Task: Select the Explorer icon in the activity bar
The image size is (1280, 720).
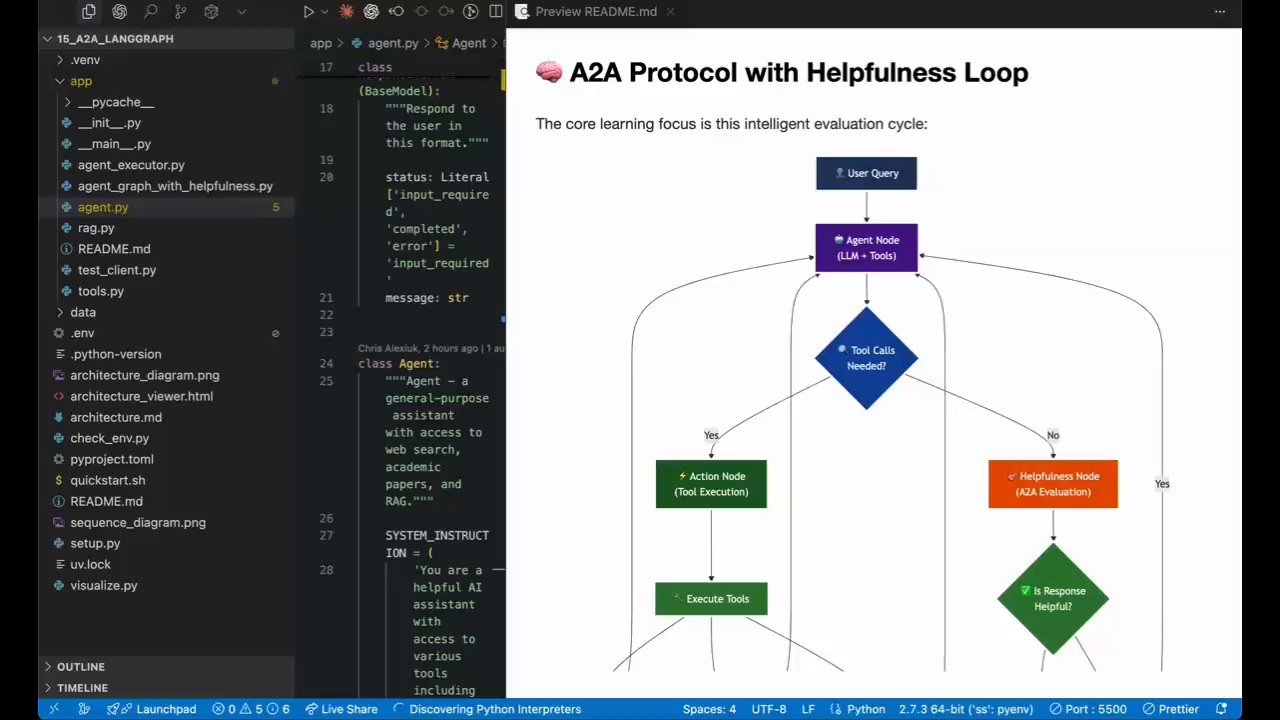Action: pyautogui.click(x=88, y=11)
